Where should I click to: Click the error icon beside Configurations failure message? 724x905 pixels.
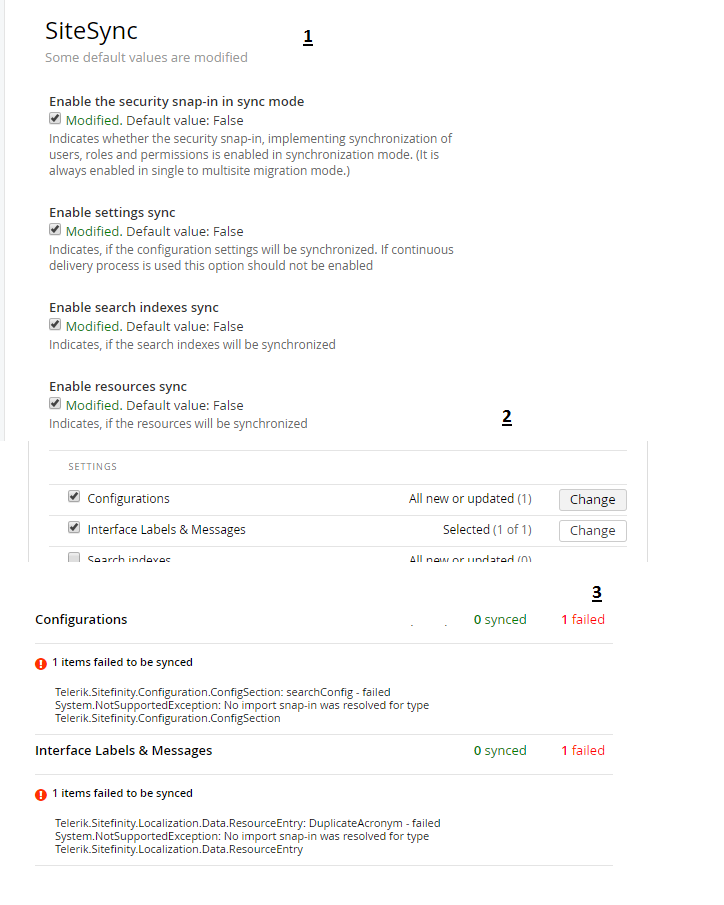pos(40,663)
